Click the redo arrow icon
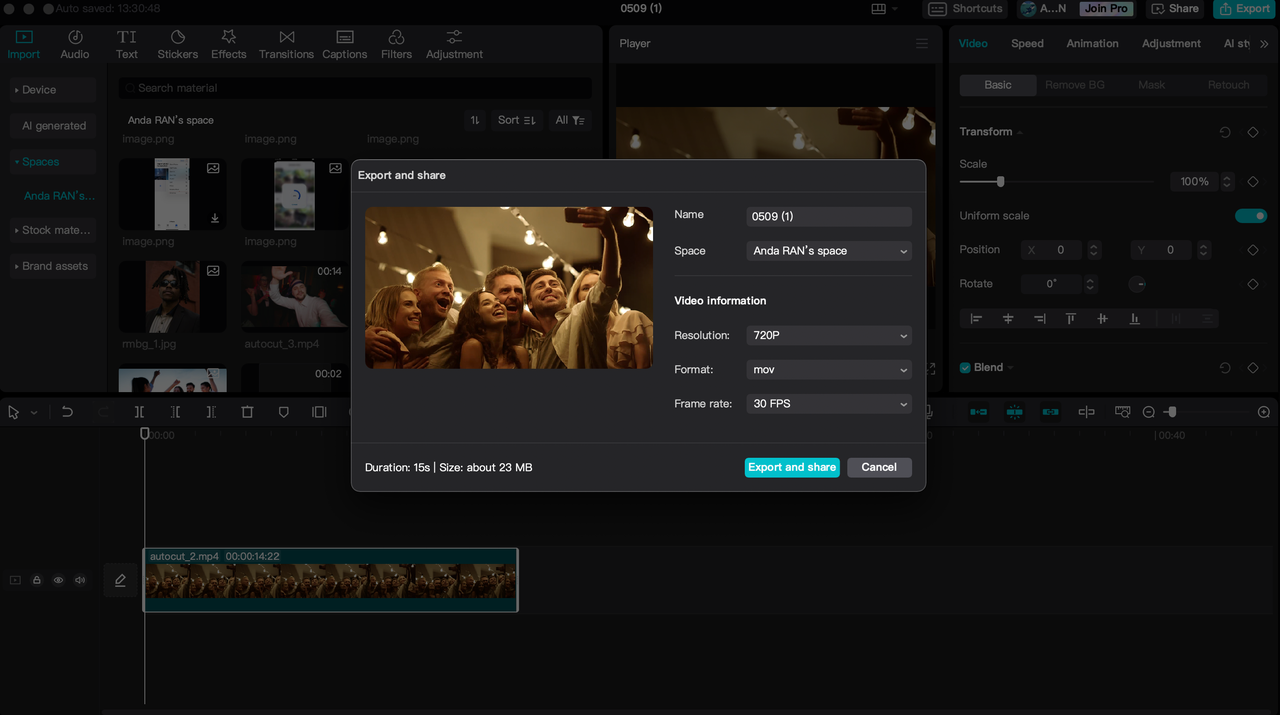 (x=103, y=412)
